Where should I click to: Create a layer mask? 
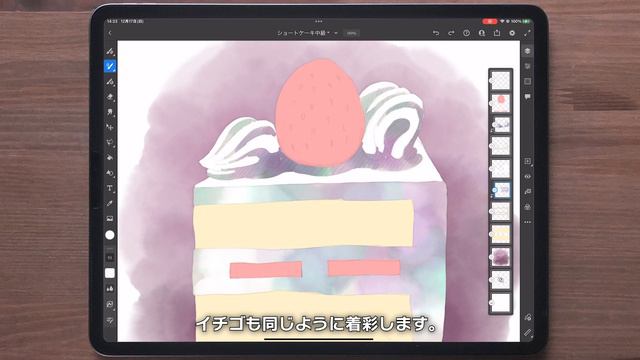(527, 191)
